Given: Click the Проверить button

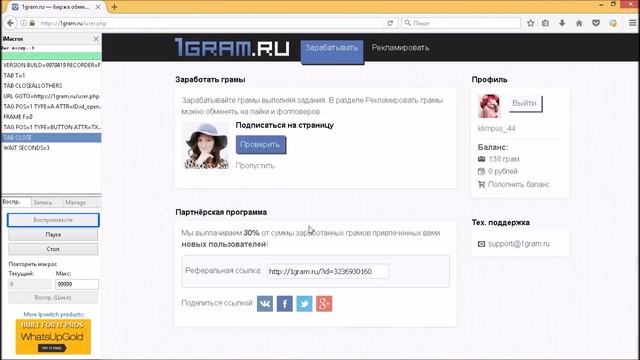Looking at the screenshot, I should 260,144.
